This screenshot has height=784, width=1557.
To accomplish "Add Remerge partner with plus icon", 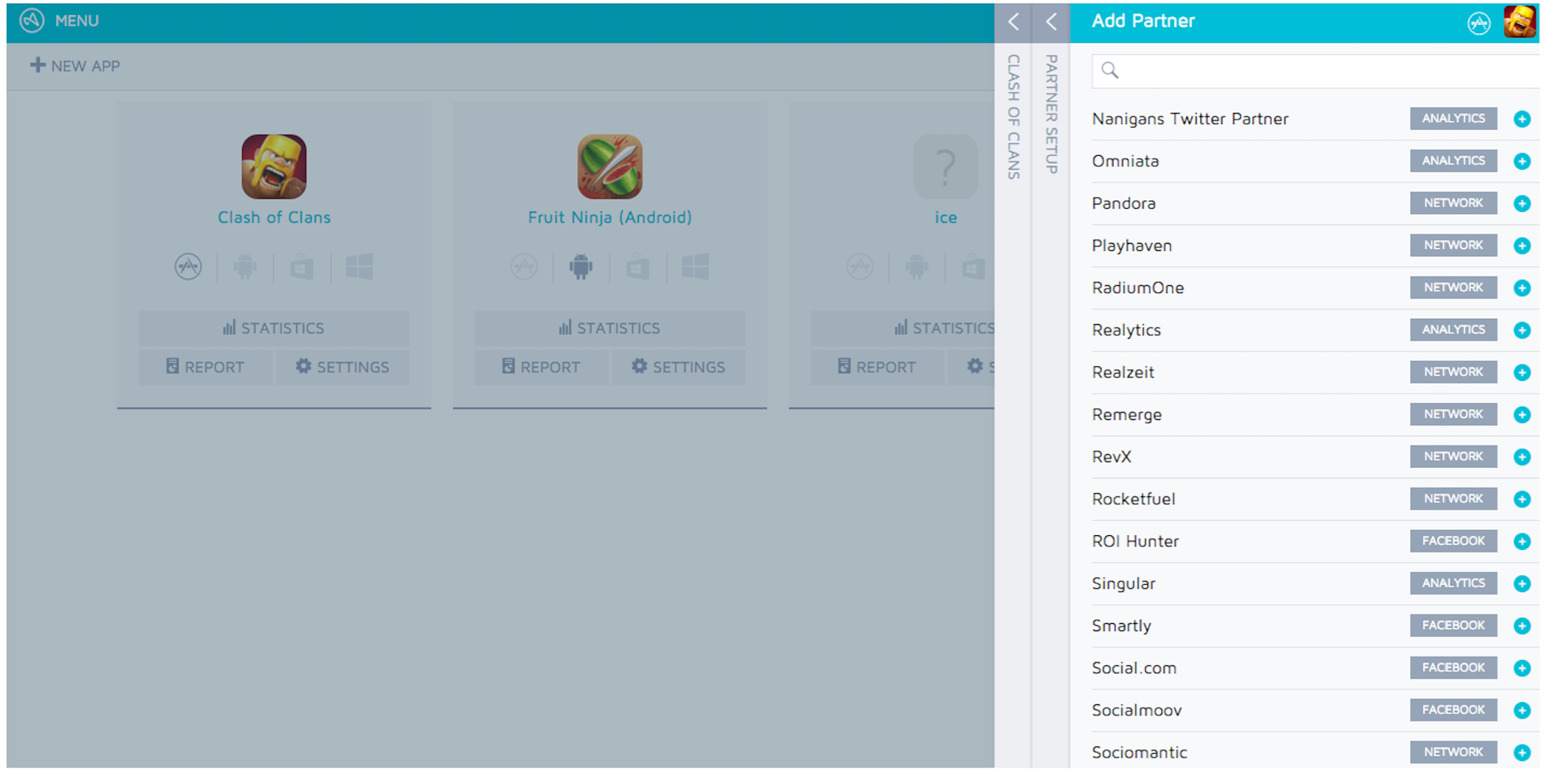I will tap(1522, 414).
